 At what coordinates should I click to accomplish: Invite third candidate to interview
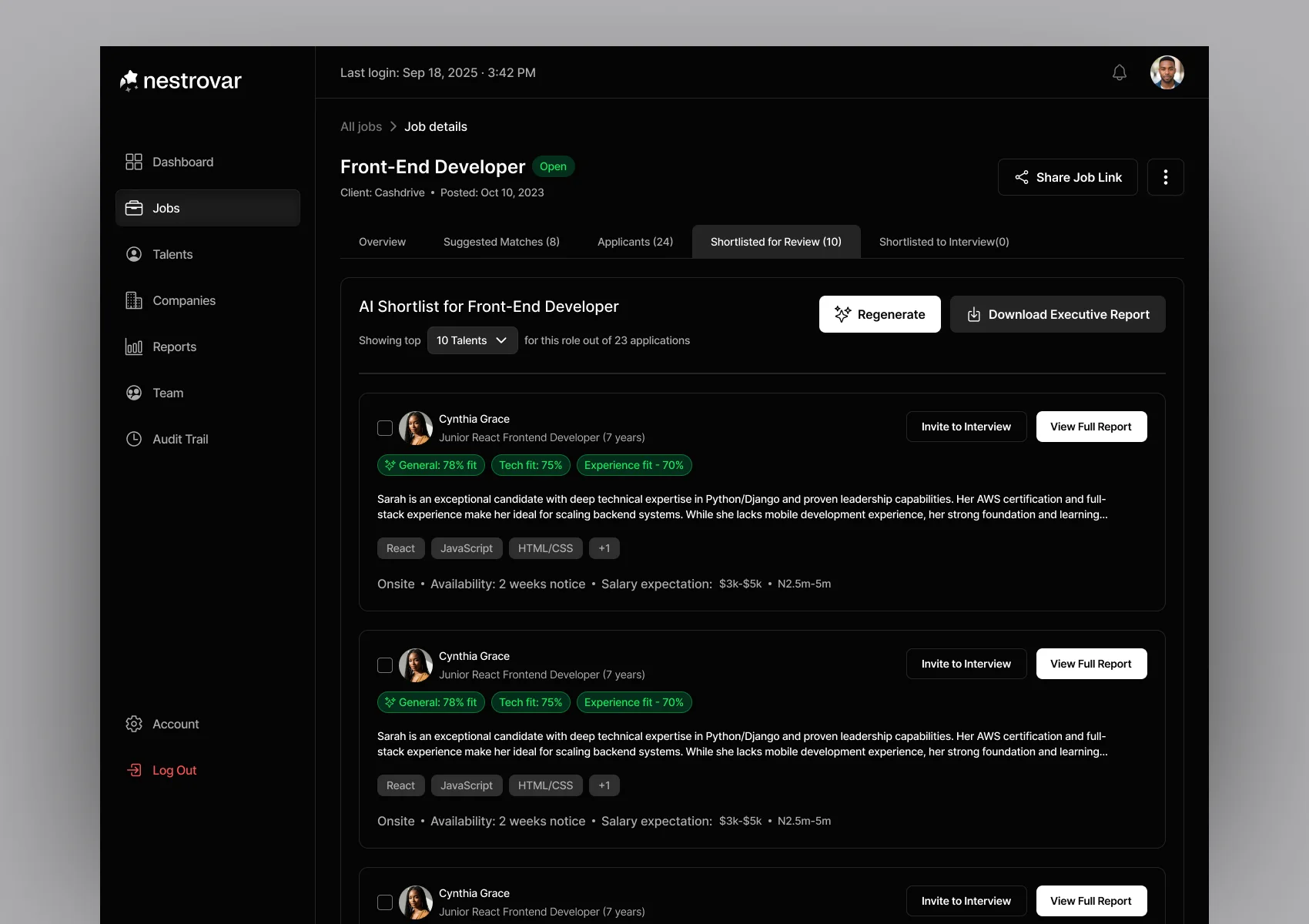(966, 901)
